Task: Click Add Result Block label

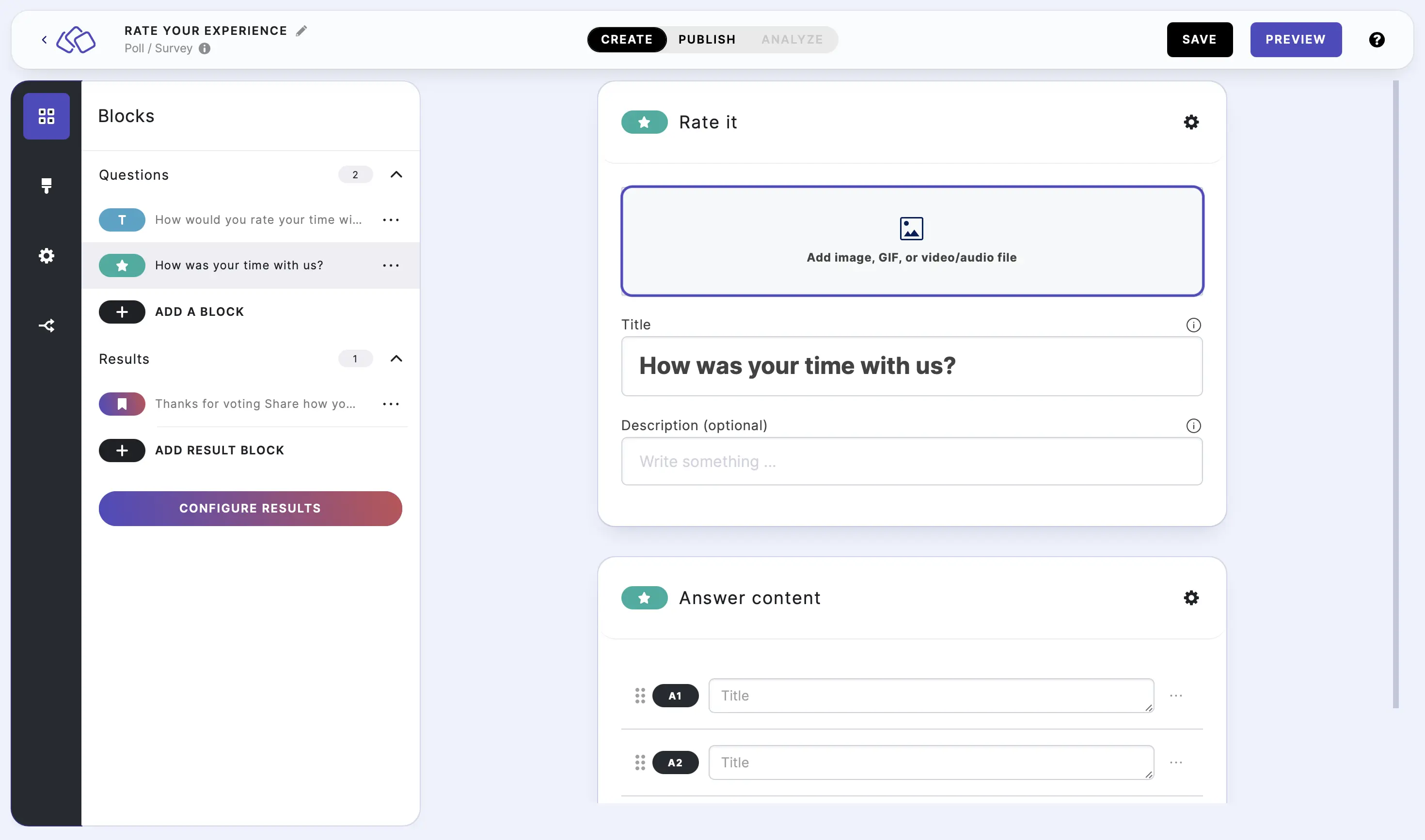Action: point(220,451)
